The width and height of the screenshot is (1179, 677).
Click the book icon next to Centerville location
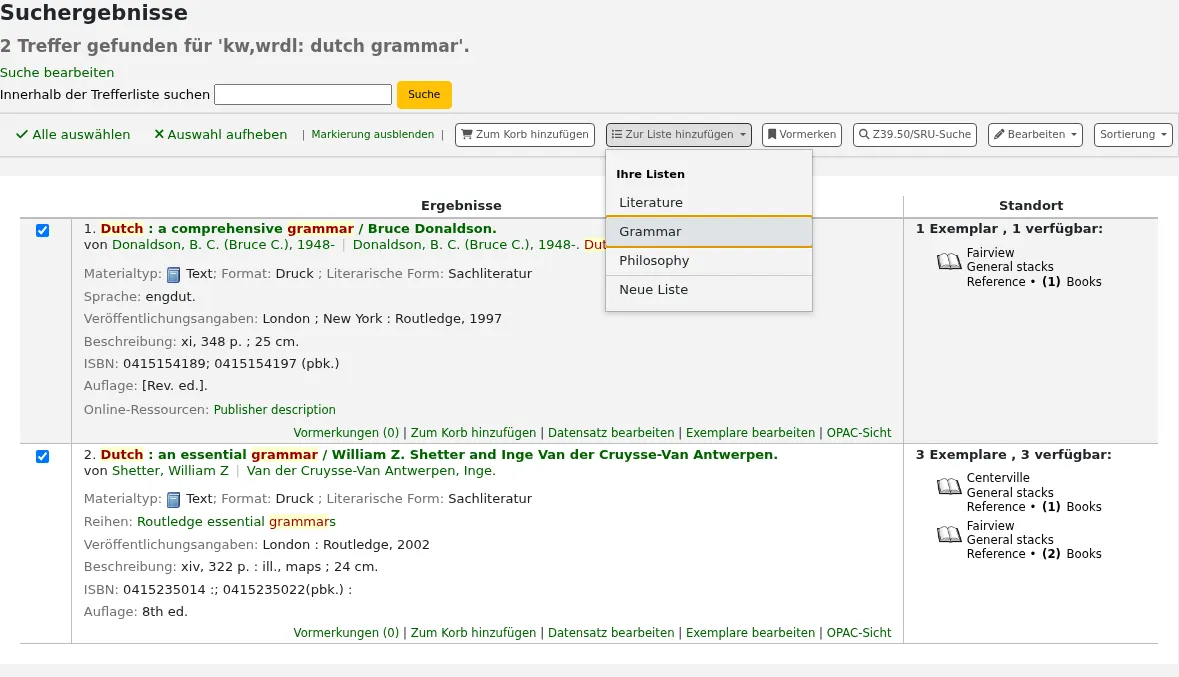(949, 486)
